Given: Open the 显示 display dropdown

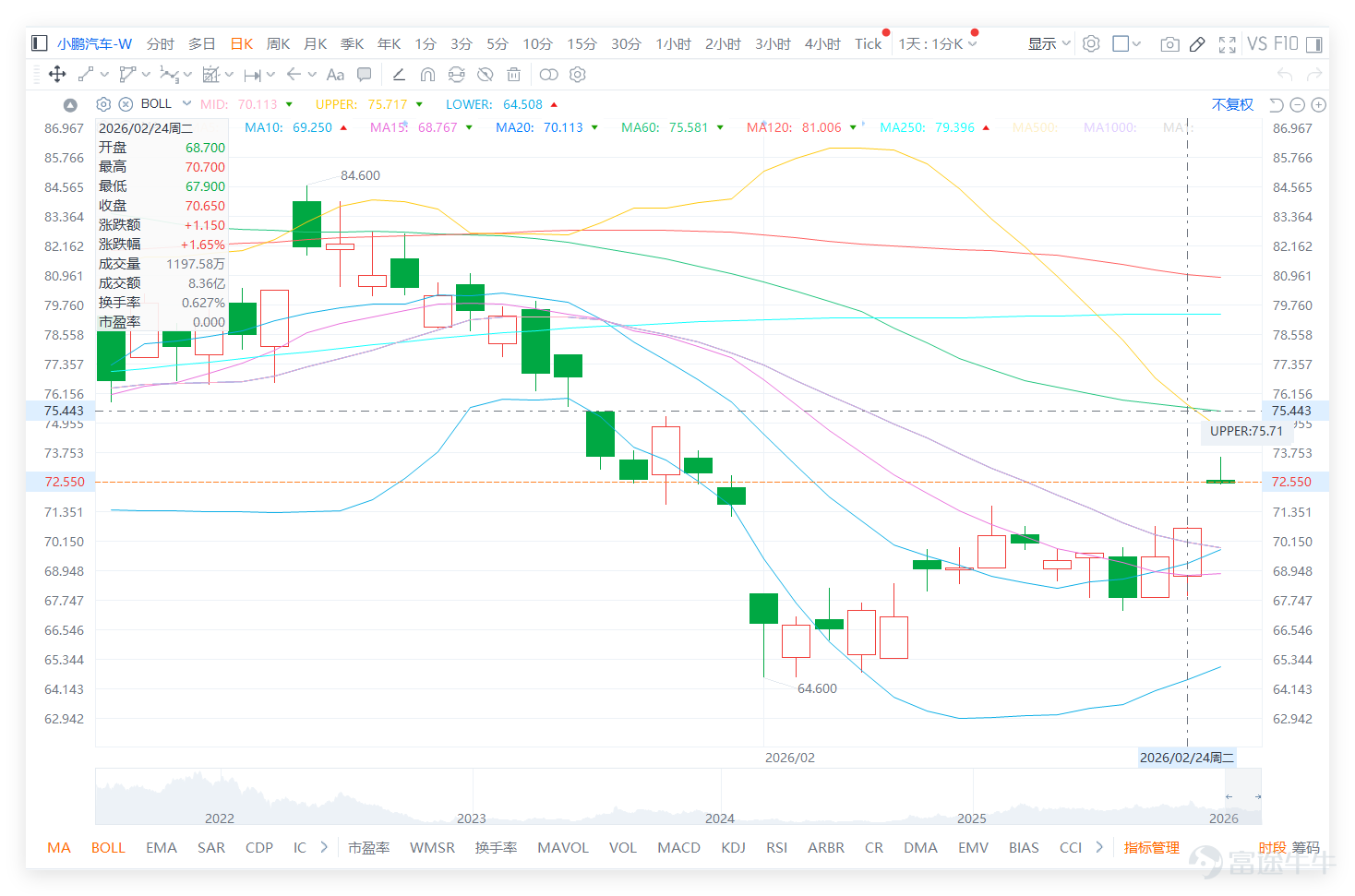Looking at the screenshot, I should (1049, 43).
